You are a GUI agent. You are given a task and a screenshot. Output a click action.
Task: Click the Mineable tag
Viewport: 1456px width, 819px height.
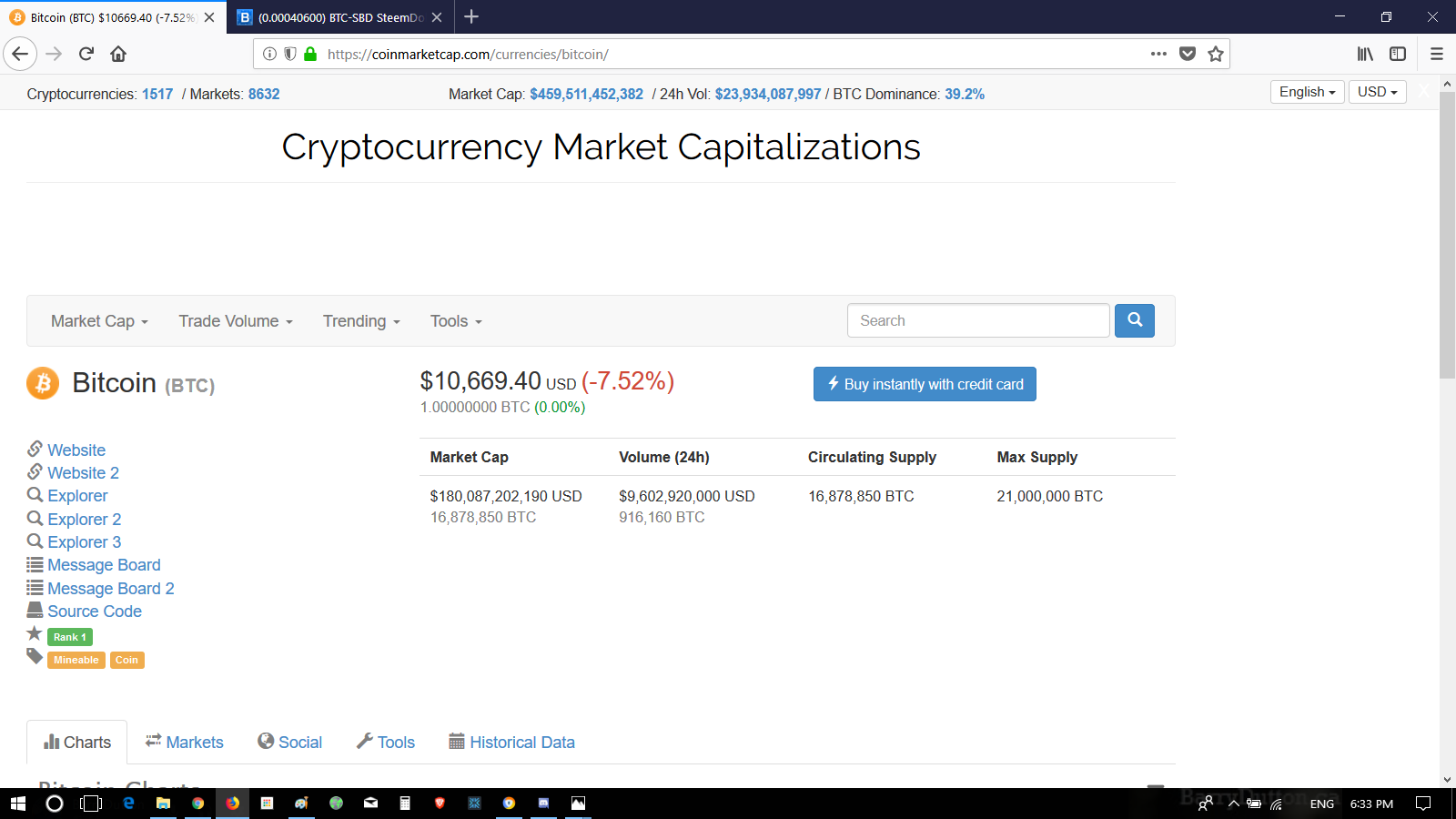pos(76,660)
